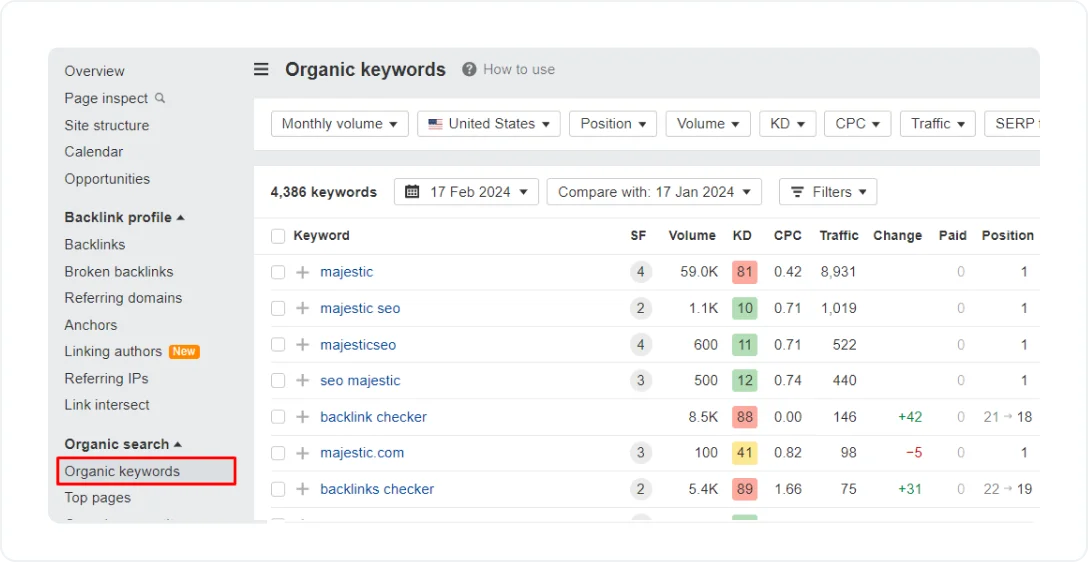Screen dimensions: 1088x562
Task: Open the United States country dropdown
Action: point(488,124)
